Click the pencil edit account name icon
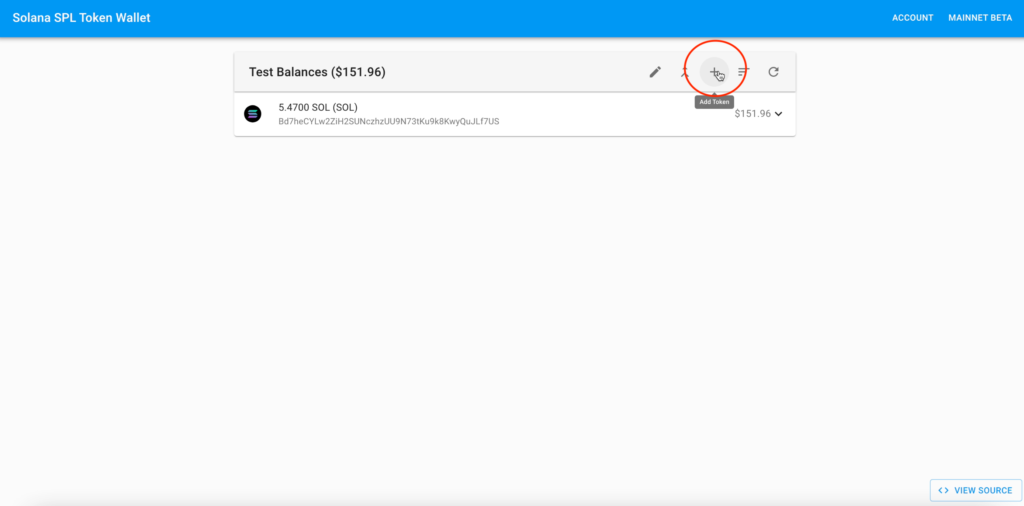 coord(655,72)
